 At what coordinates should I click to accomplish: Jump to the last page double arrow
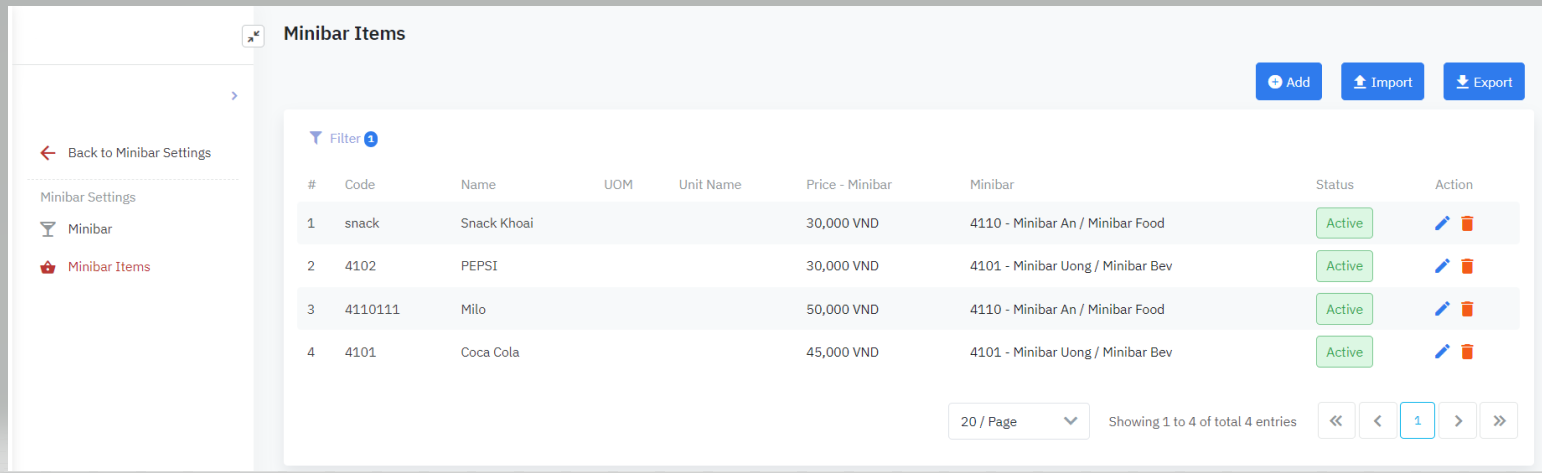pyautogui.click(x=1498, y=421)
